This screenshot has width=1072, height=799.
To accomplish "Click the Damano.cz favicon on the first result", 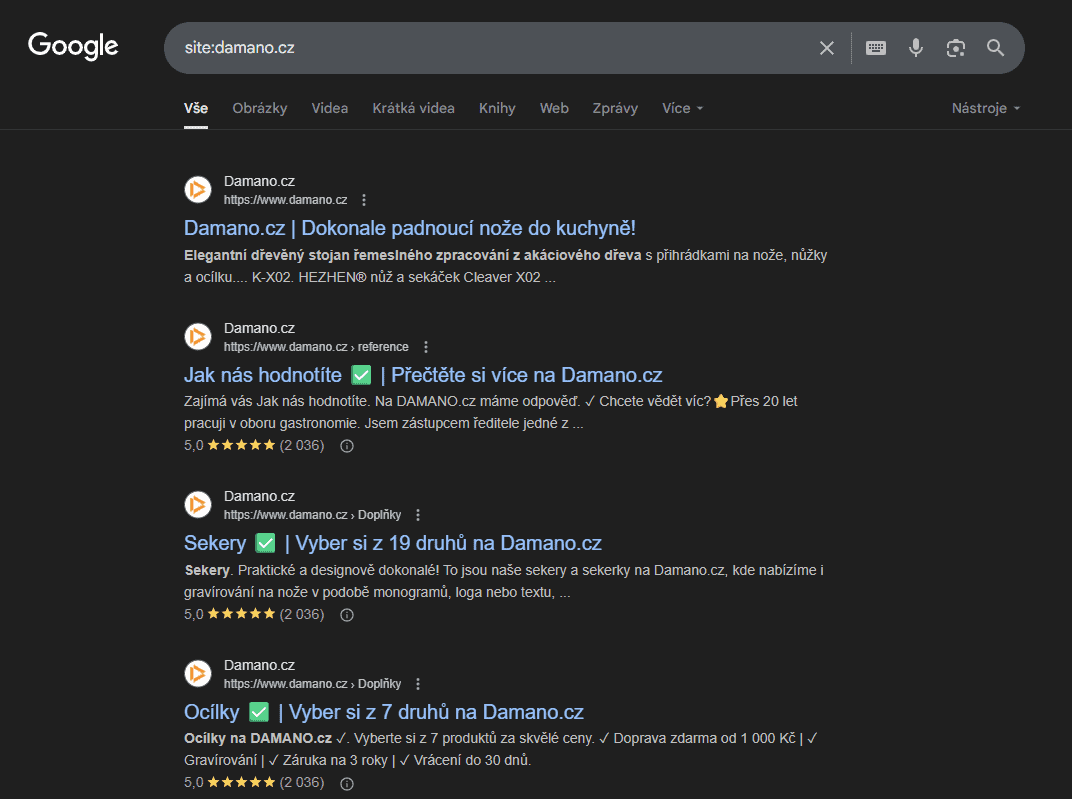I will (x=197, y=189).
